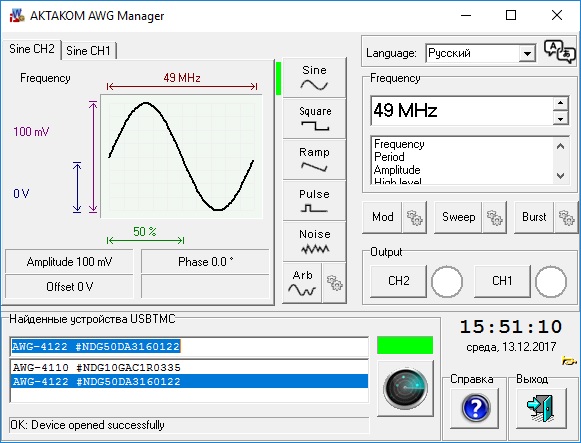Click the translation language icon
581x443 pixels.
[x=560, y=52]
